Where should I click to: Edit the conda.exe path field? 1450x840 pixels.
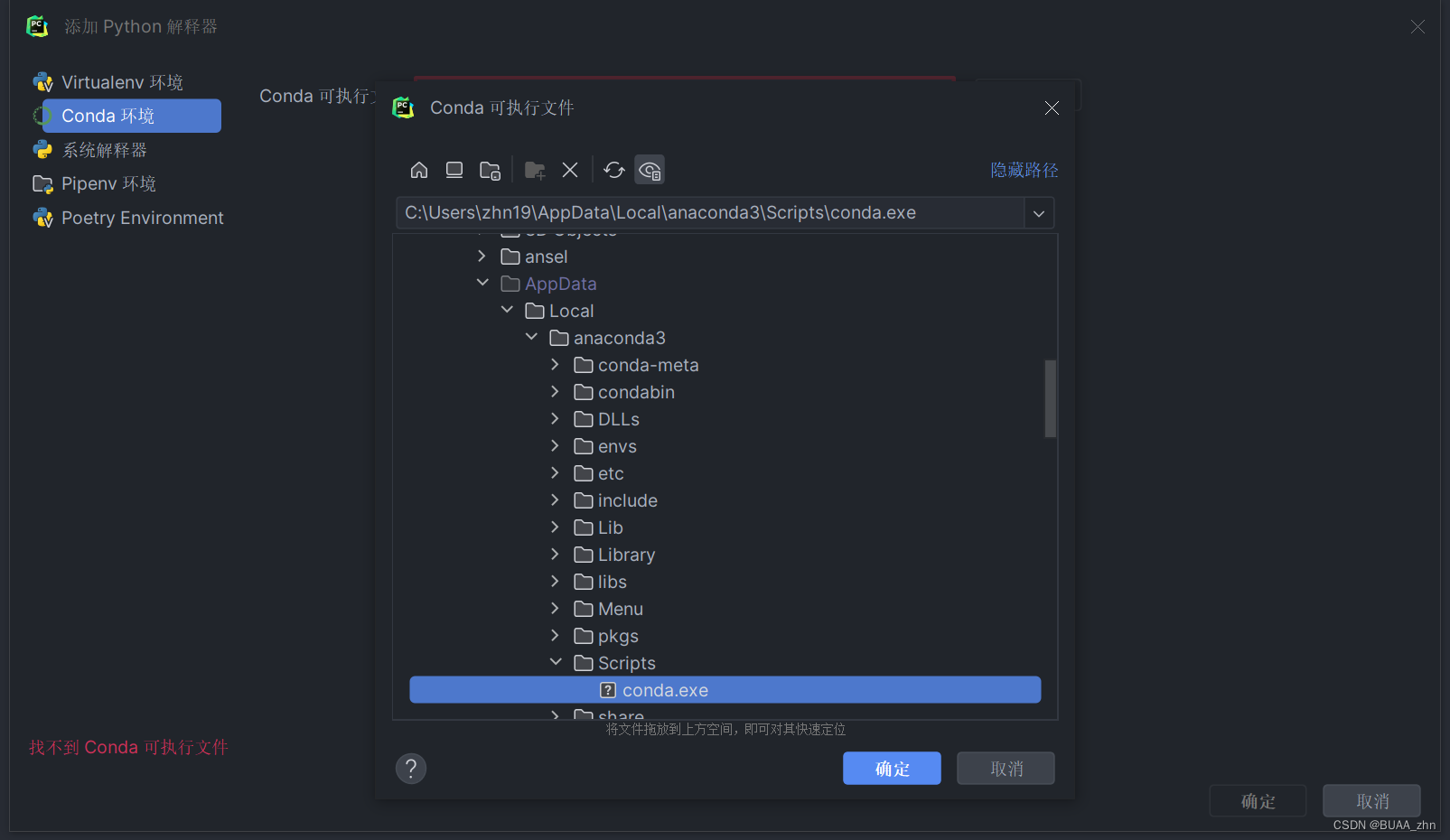coord(710,213)
